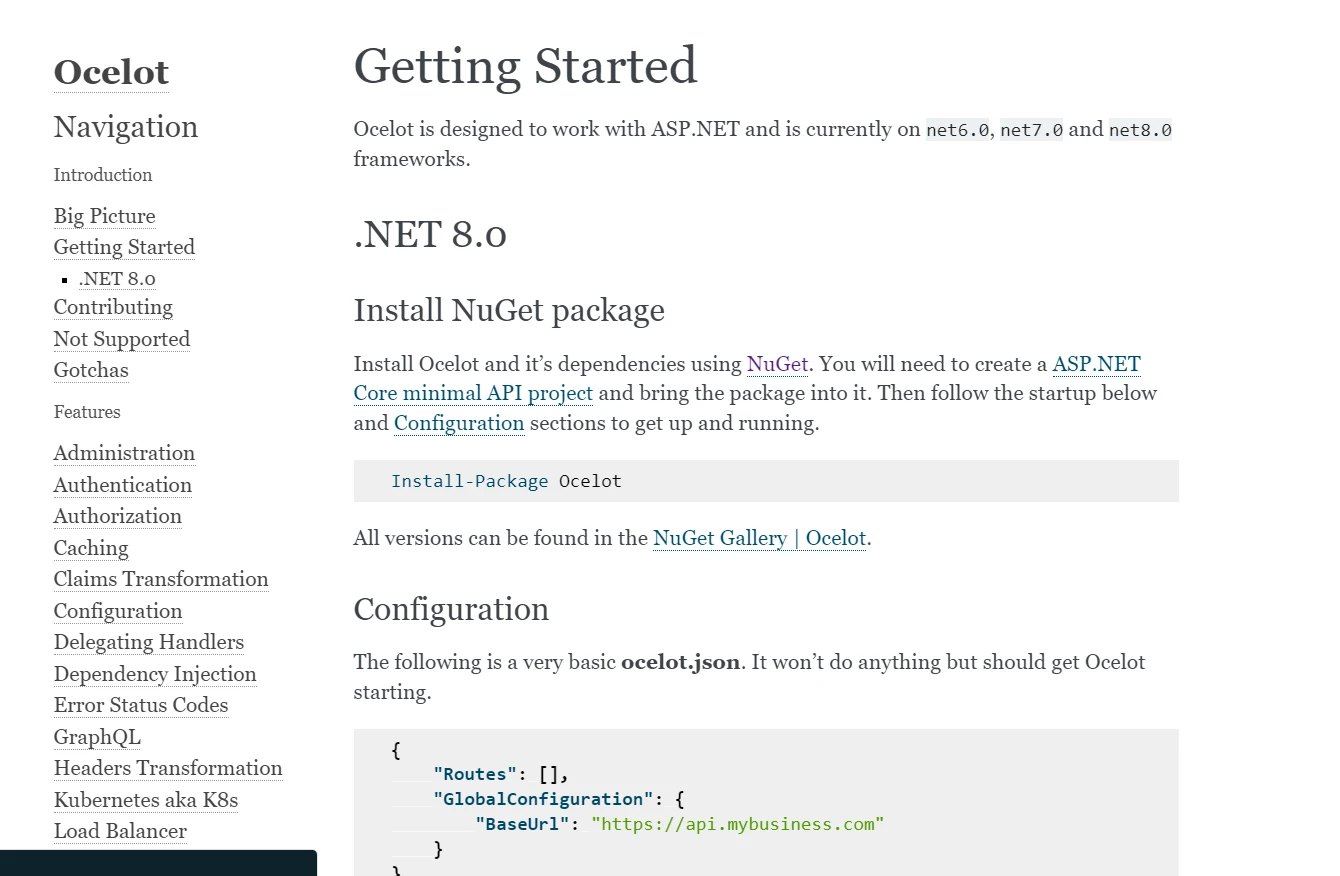The height and width of the screenshot is (876, 1340).
Task: Open ASP.NET Core minimal API project link
Action: pyautogui.click(x=473, y=393)
